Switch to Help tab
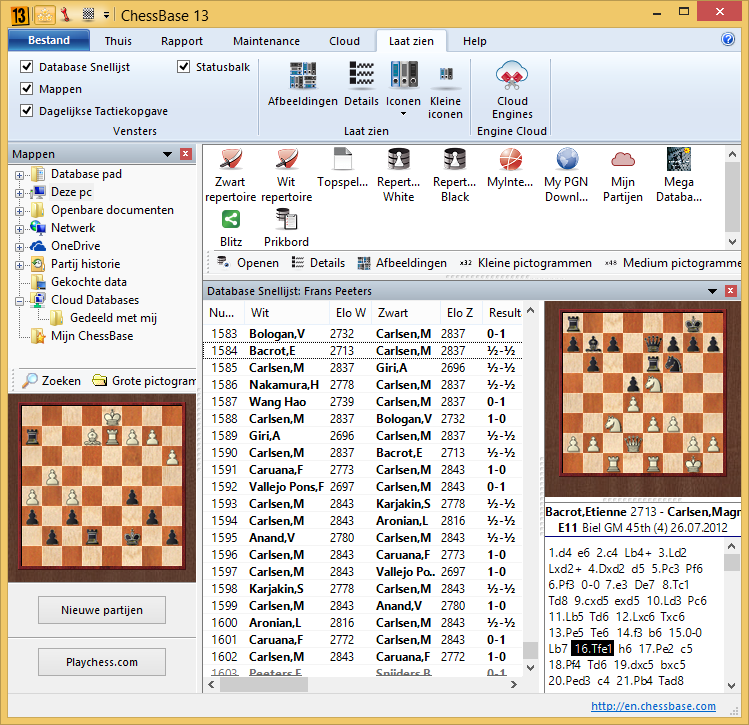 point(474,41)
